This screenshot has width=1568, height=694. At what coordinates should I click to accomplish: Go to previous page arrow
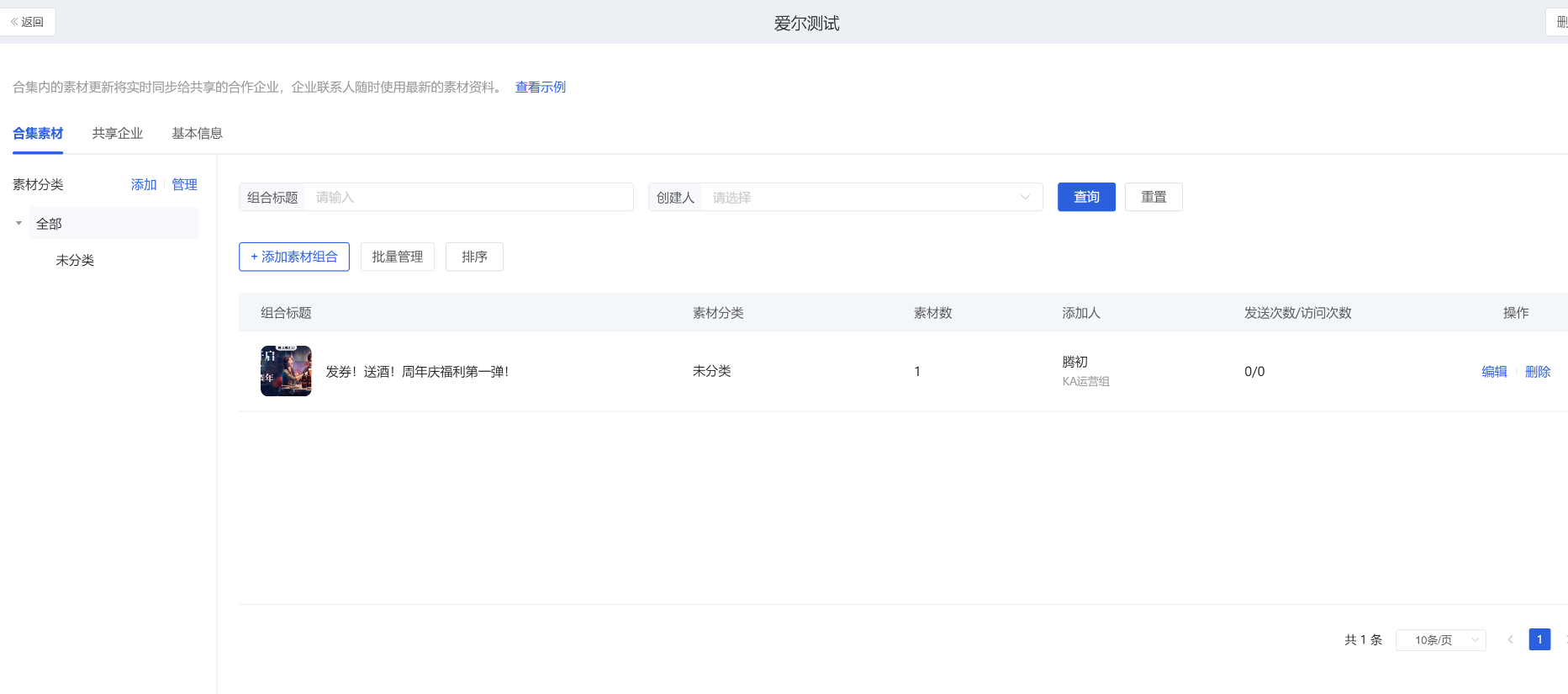click(1510, 640)
